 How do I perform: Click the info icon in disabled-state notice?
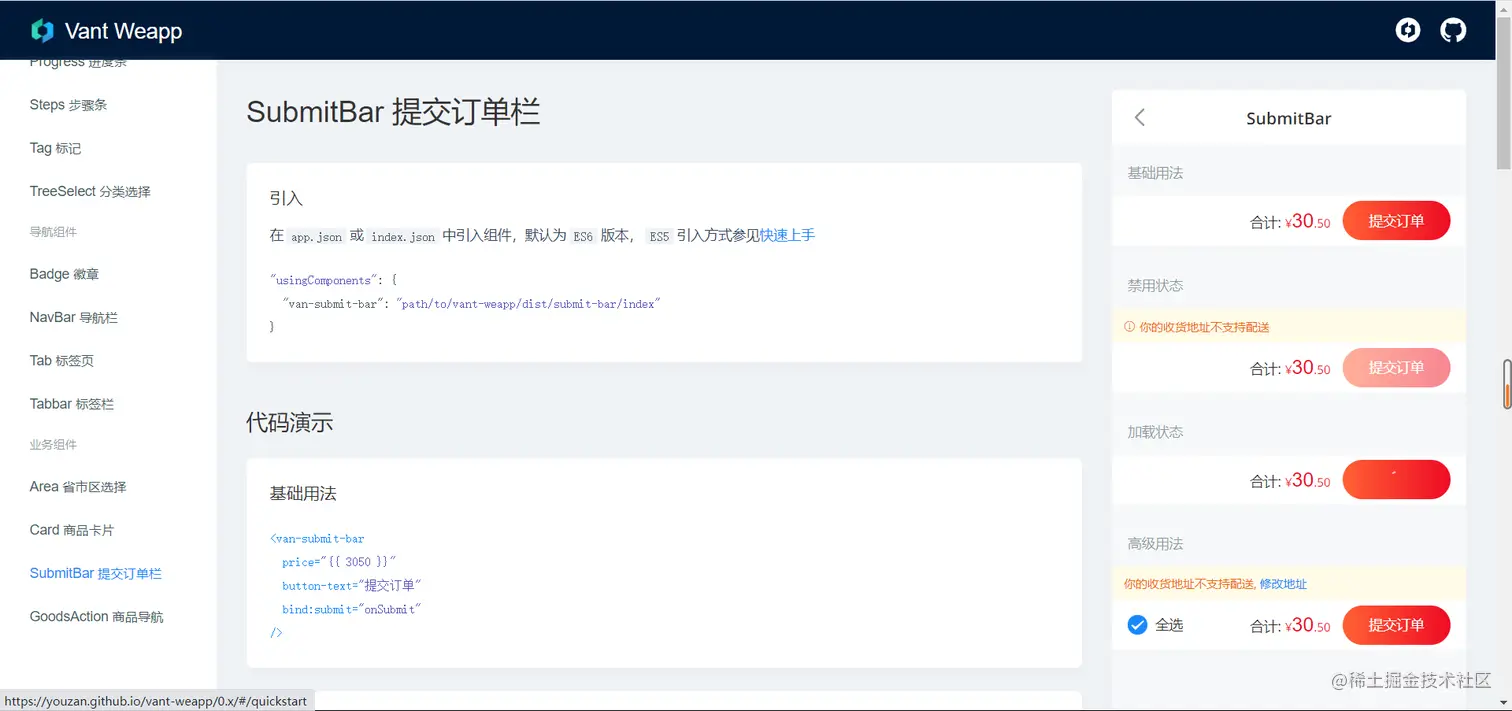1130,327
